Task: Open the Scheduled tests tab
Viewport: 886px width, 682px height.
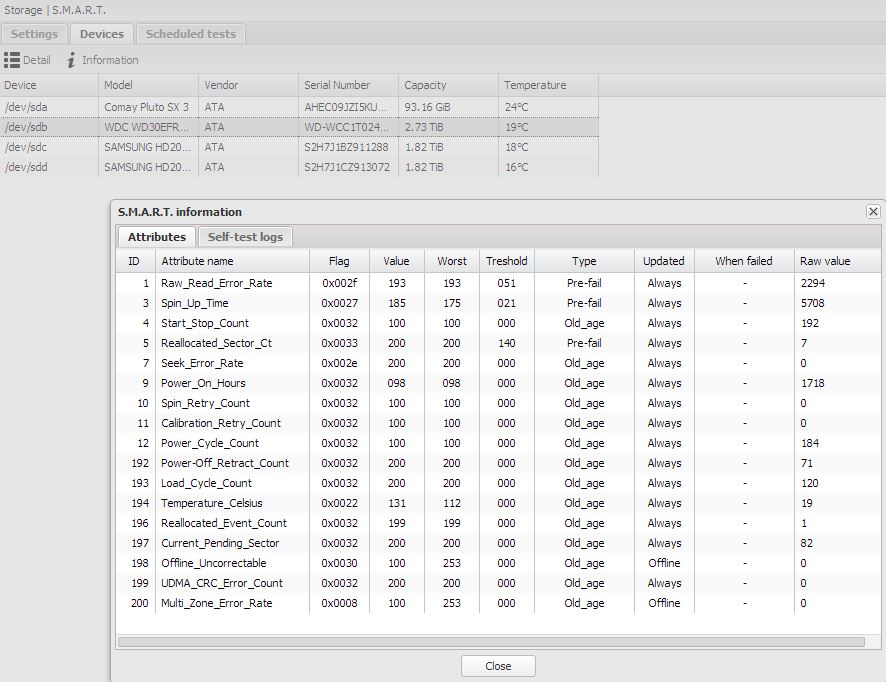Action: pos(191,34)
